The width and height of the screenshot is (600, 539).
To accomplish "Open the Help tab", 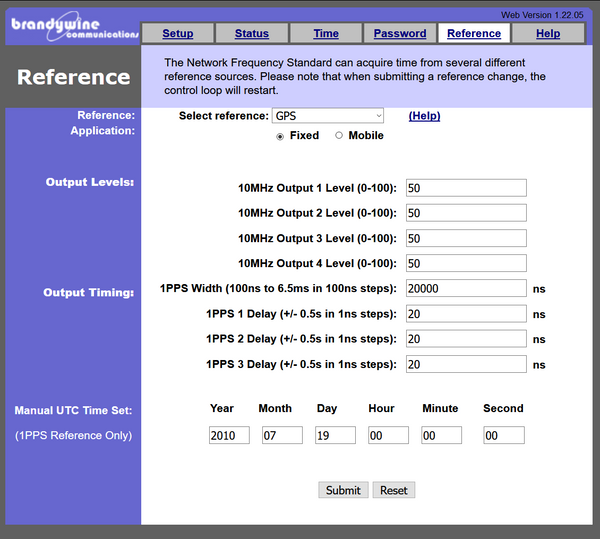I will (548, 33).
